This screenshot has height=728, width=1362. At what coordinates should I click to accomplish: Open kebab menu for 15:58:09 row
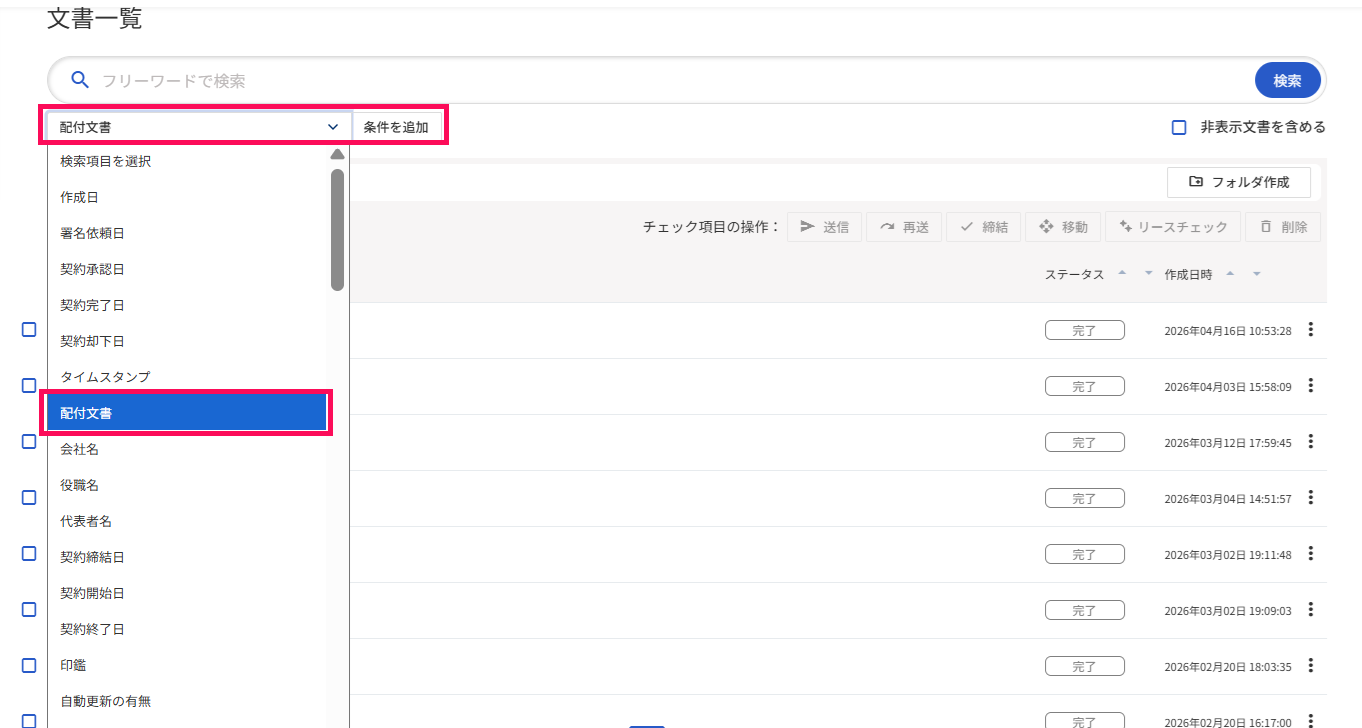pyautogui.click(x=1311, y=386)
